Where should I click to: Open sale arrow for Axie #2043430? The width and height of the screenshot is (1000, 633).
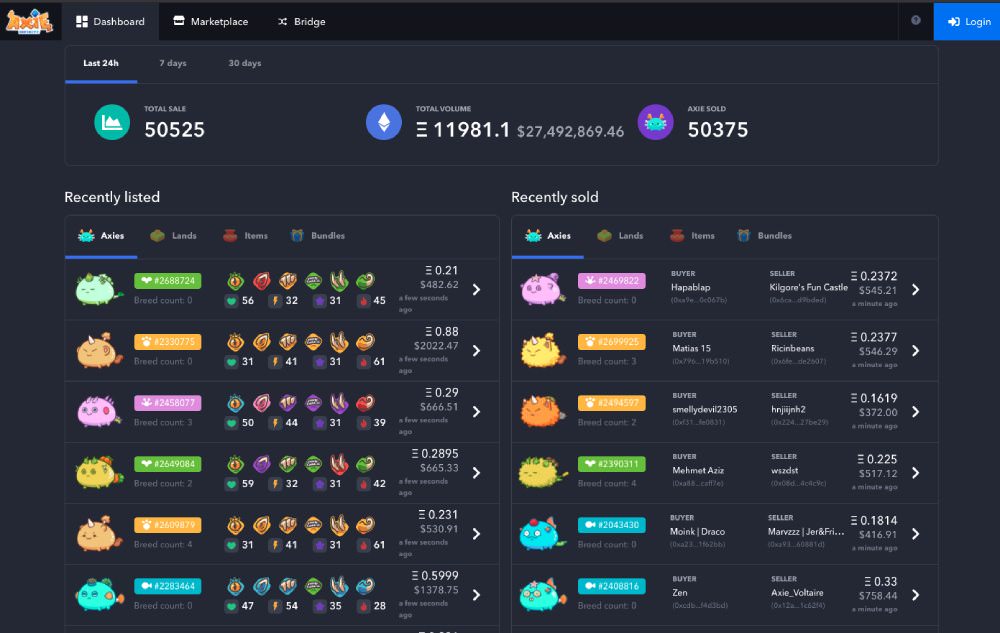[x=916, y=534]
